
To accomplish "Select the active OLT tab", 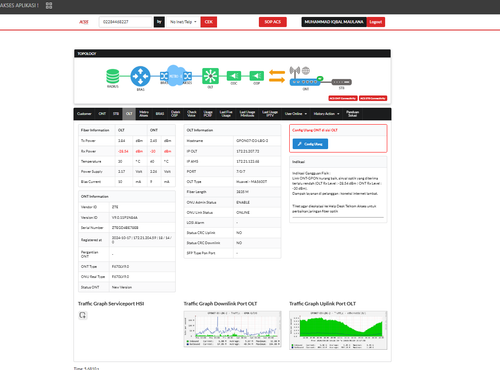I will 129,114.
